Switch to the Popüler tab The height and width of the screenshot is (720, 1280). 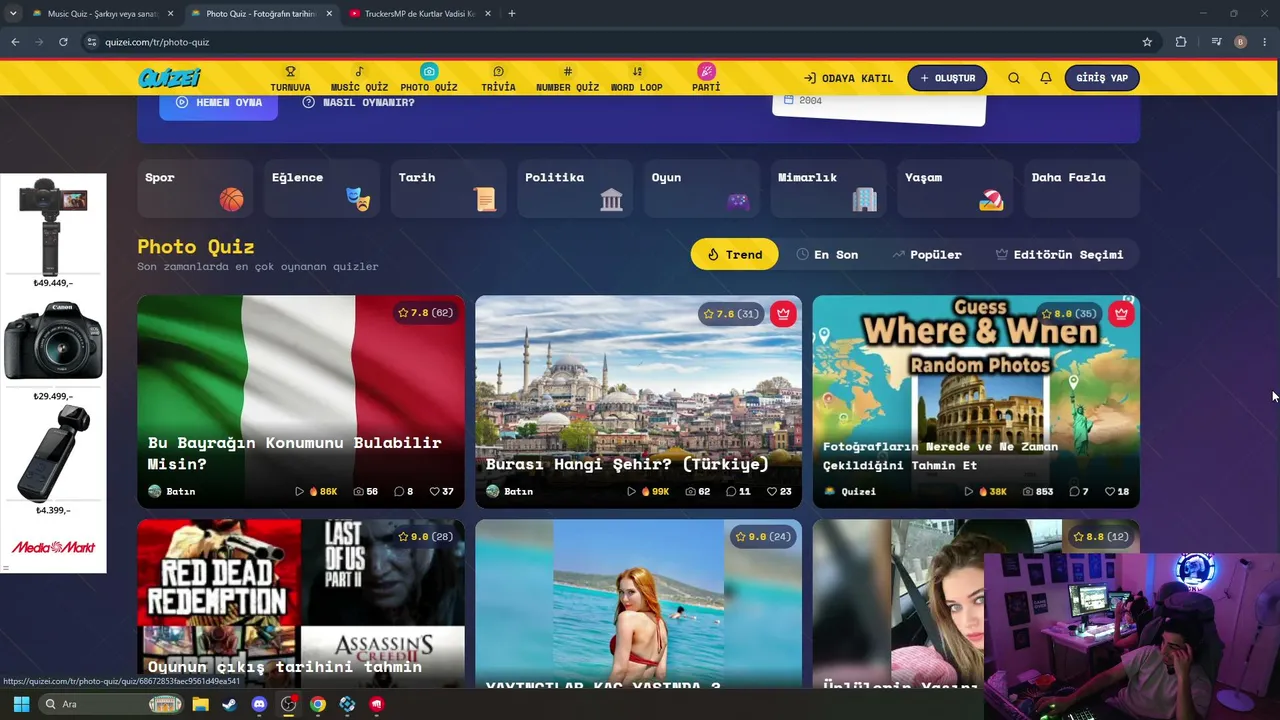pyautogui.click(x=927, y=254)
